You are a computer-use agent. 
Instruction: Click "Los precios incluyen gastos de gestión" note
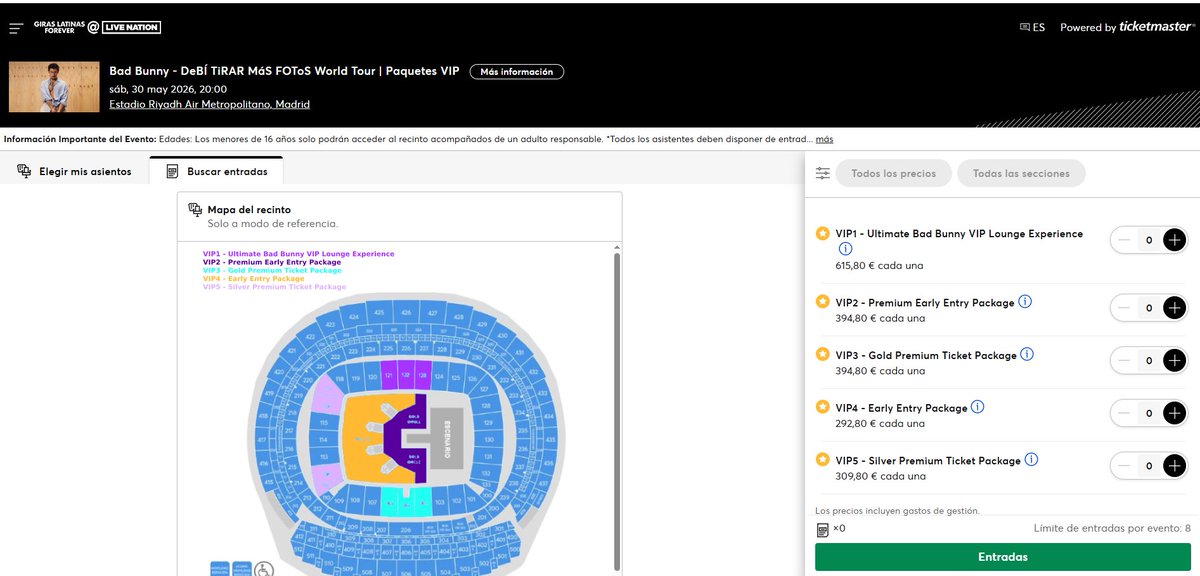pyautogui.click(x=897, y=510)
